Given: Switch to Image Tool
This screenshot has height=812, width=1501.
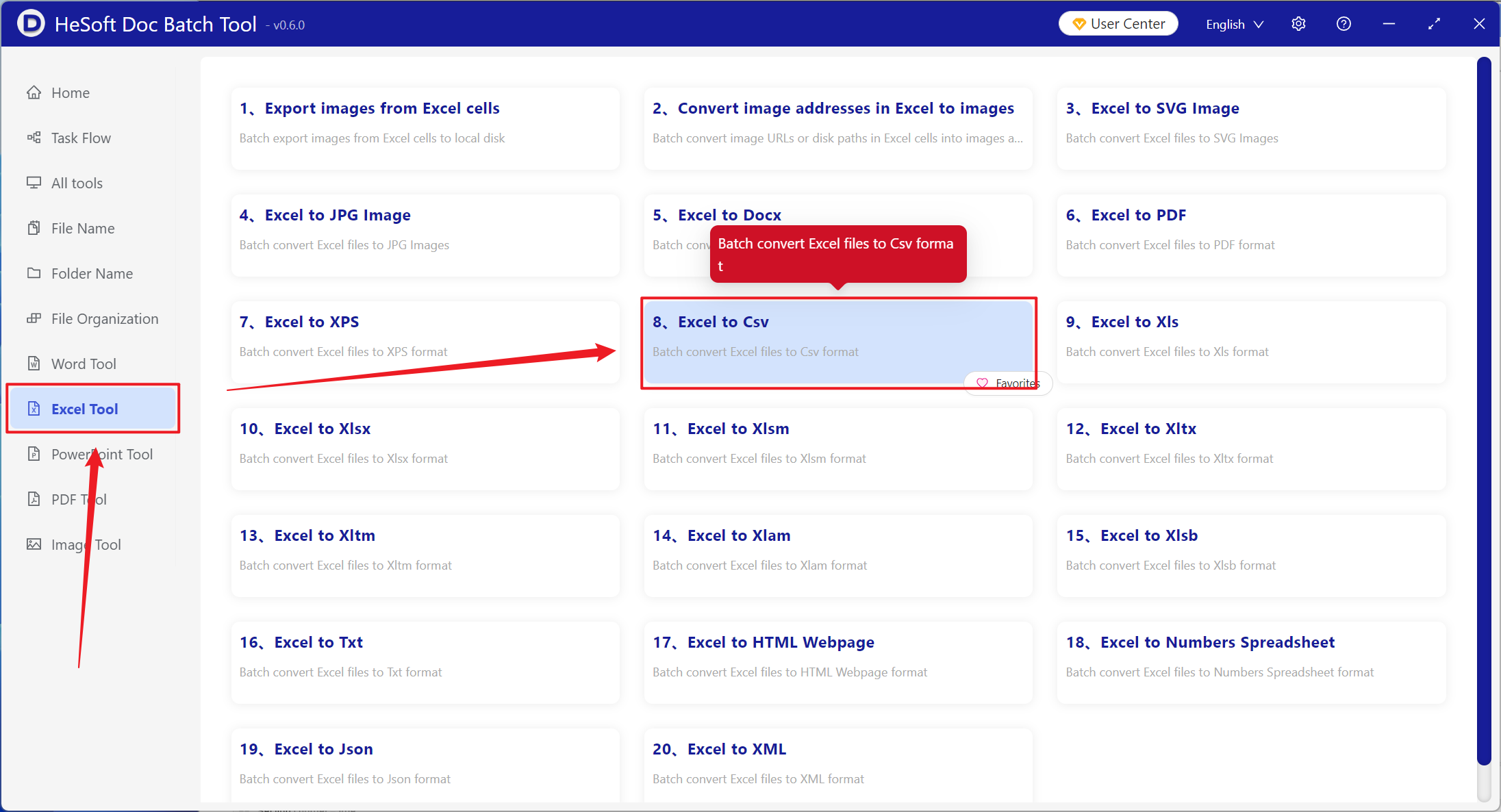Looking at the screenshot, I should (x=93, y=544).
